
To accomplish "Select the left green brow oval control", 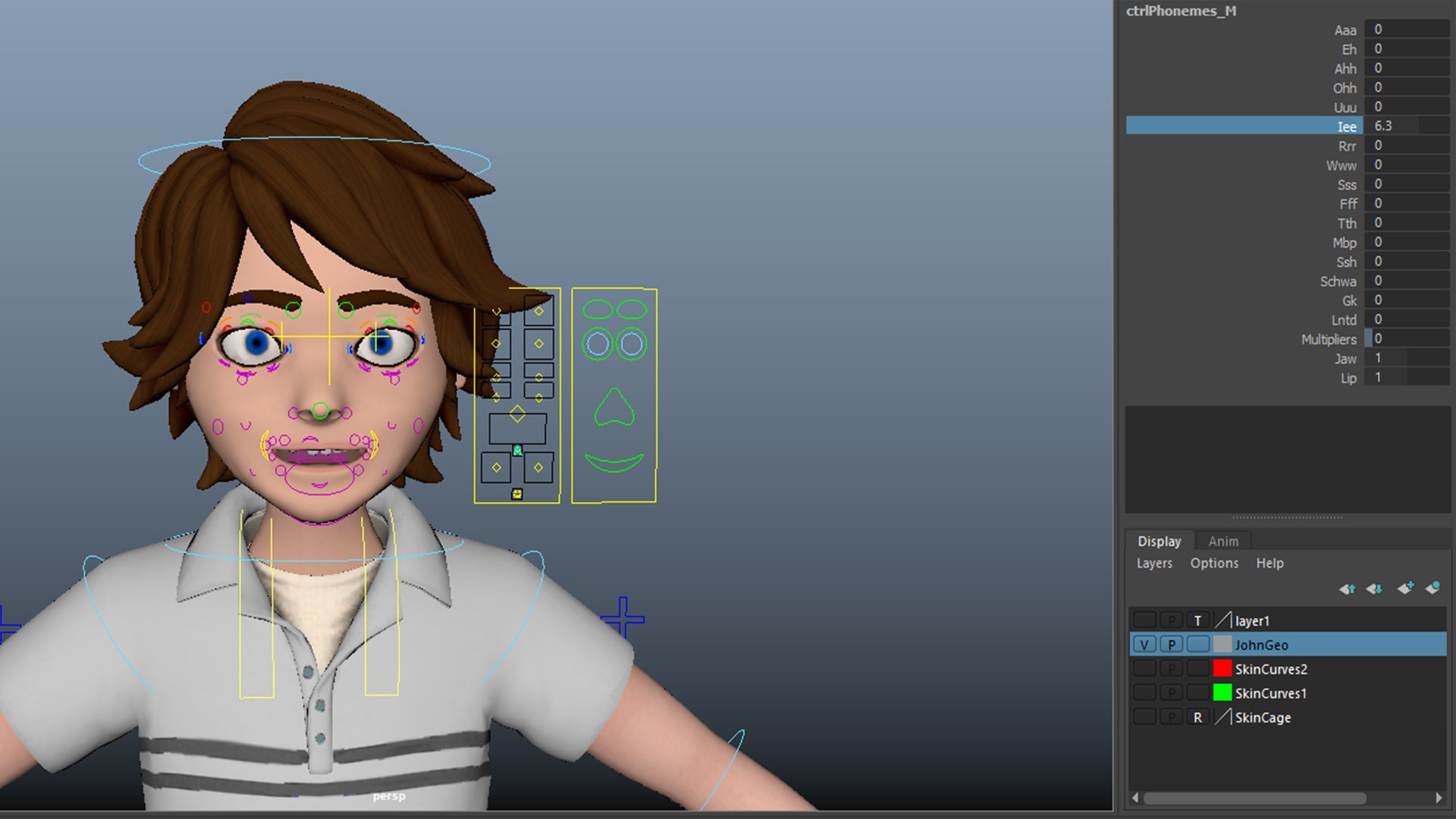I will tap(598, 309).
